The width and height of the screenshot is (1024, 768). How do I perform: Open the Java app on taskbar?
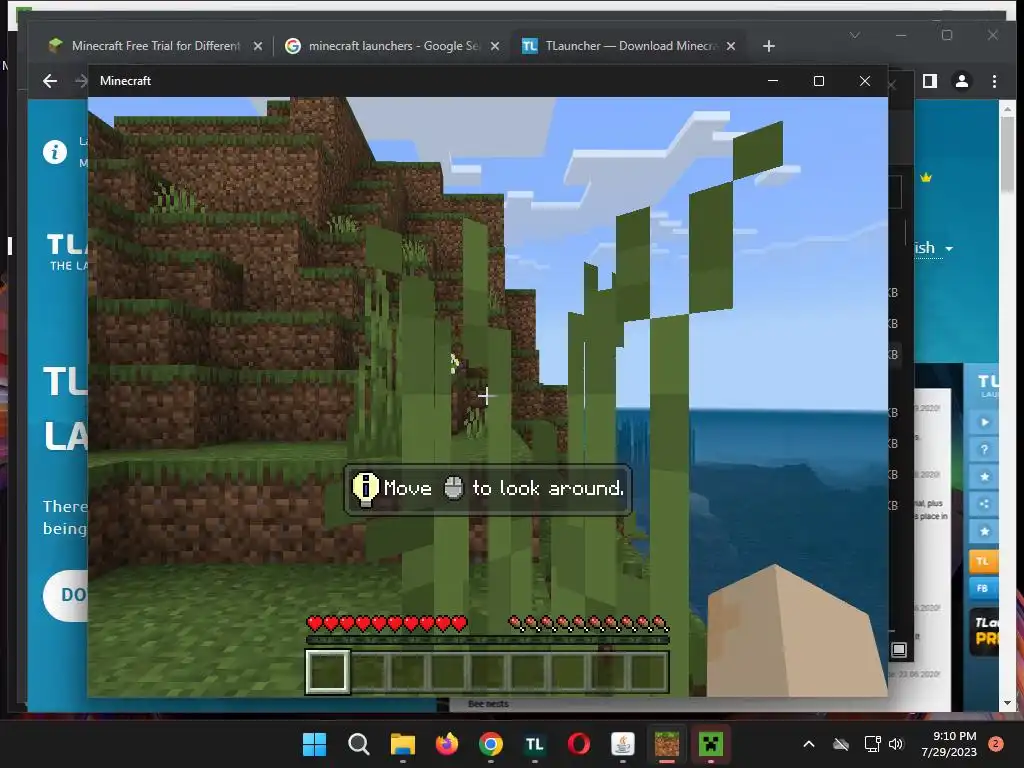(622, 744)
